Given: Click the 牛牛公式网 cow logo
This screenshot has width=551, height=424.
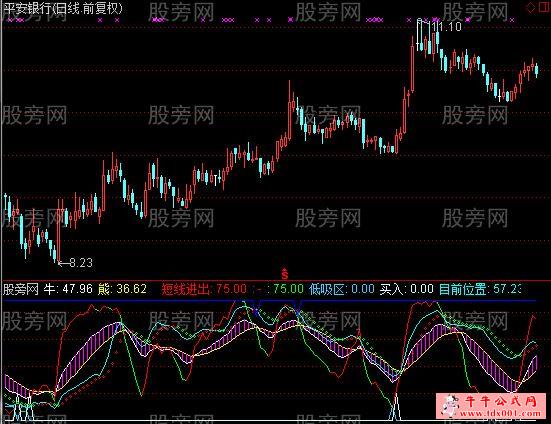Looking at the screenshot, I should pos(449,405).
